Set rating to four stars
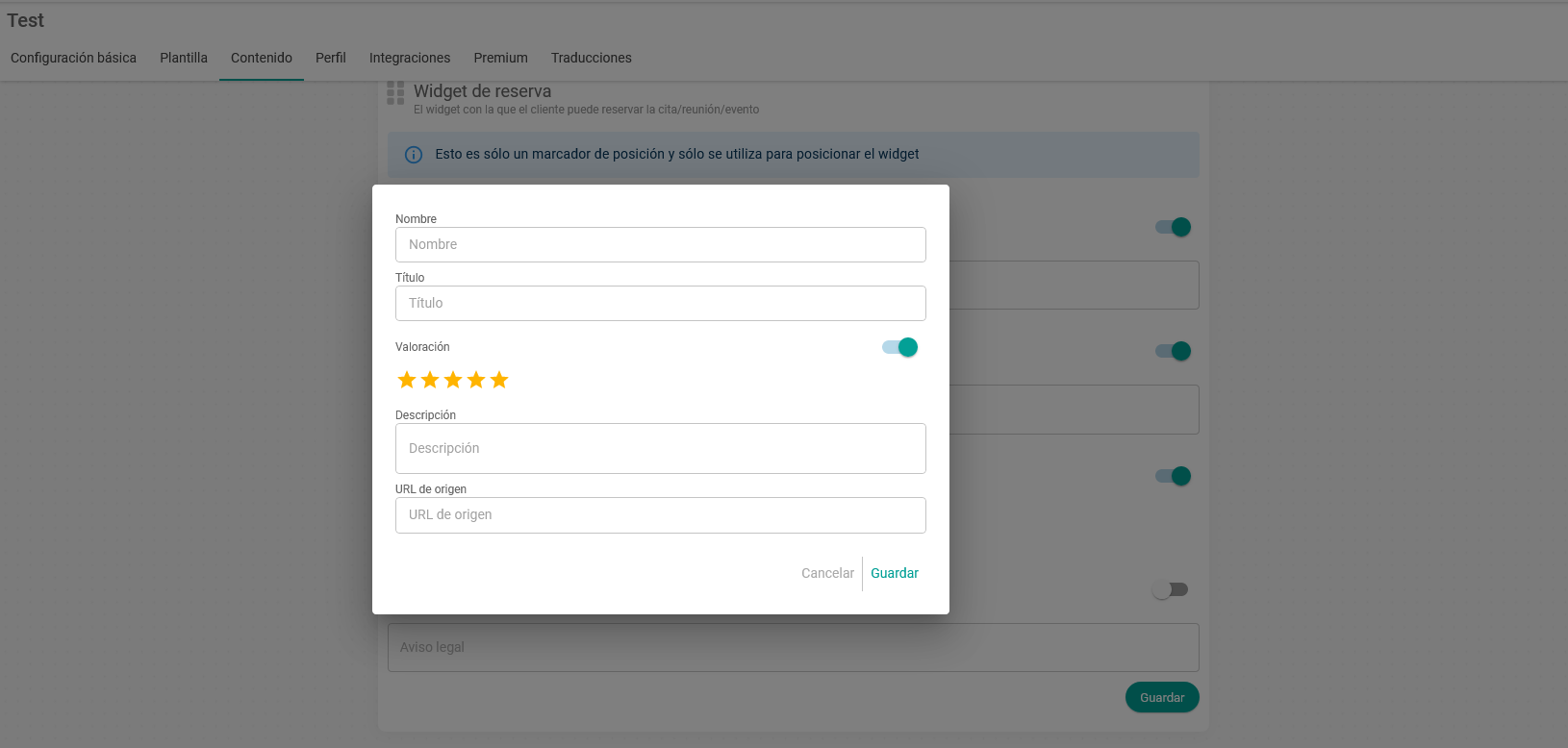The width and height of the screenshot is (1568, 748). click(476, 380)
